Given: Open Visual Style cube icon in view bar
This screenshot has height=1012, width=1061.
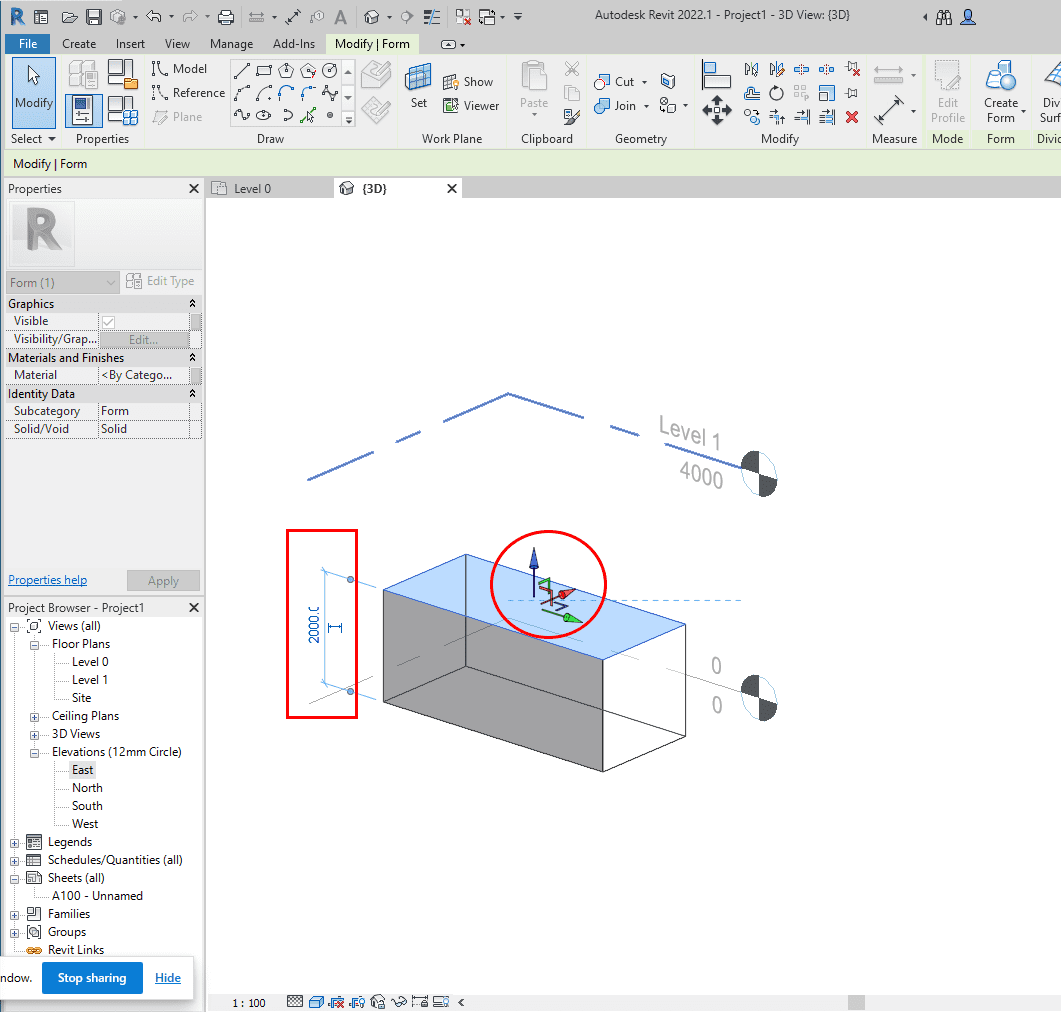Looking at the screenshot, I should point(317,1001).
